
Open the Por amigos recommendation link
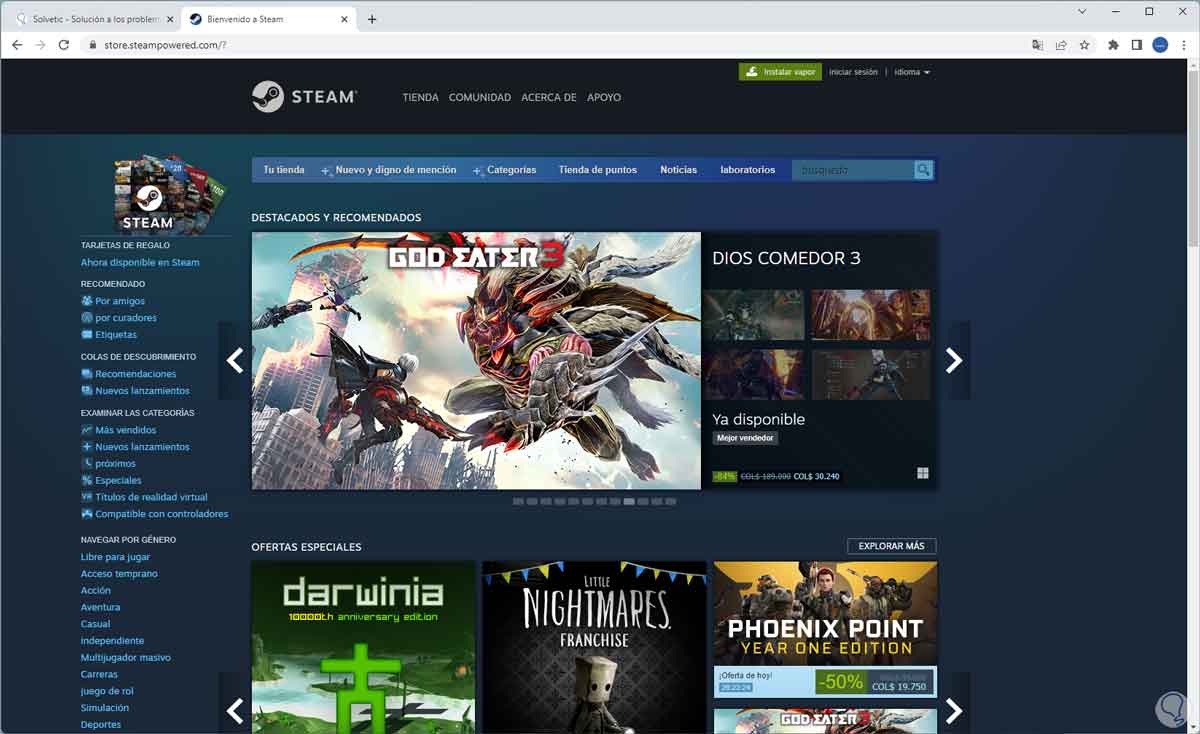point(120,301)
